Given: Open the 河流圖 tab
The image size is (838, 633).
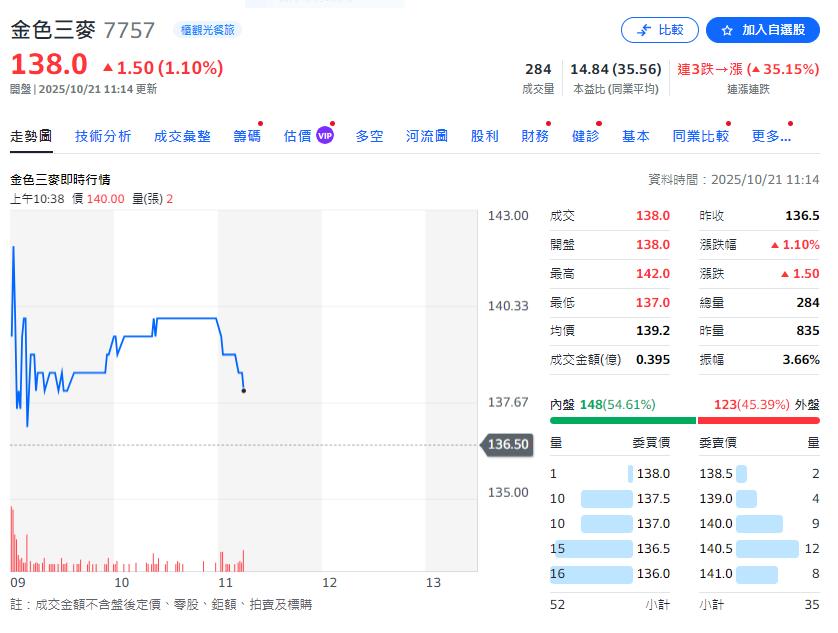Looking at the screenshot, I should 427,136.
